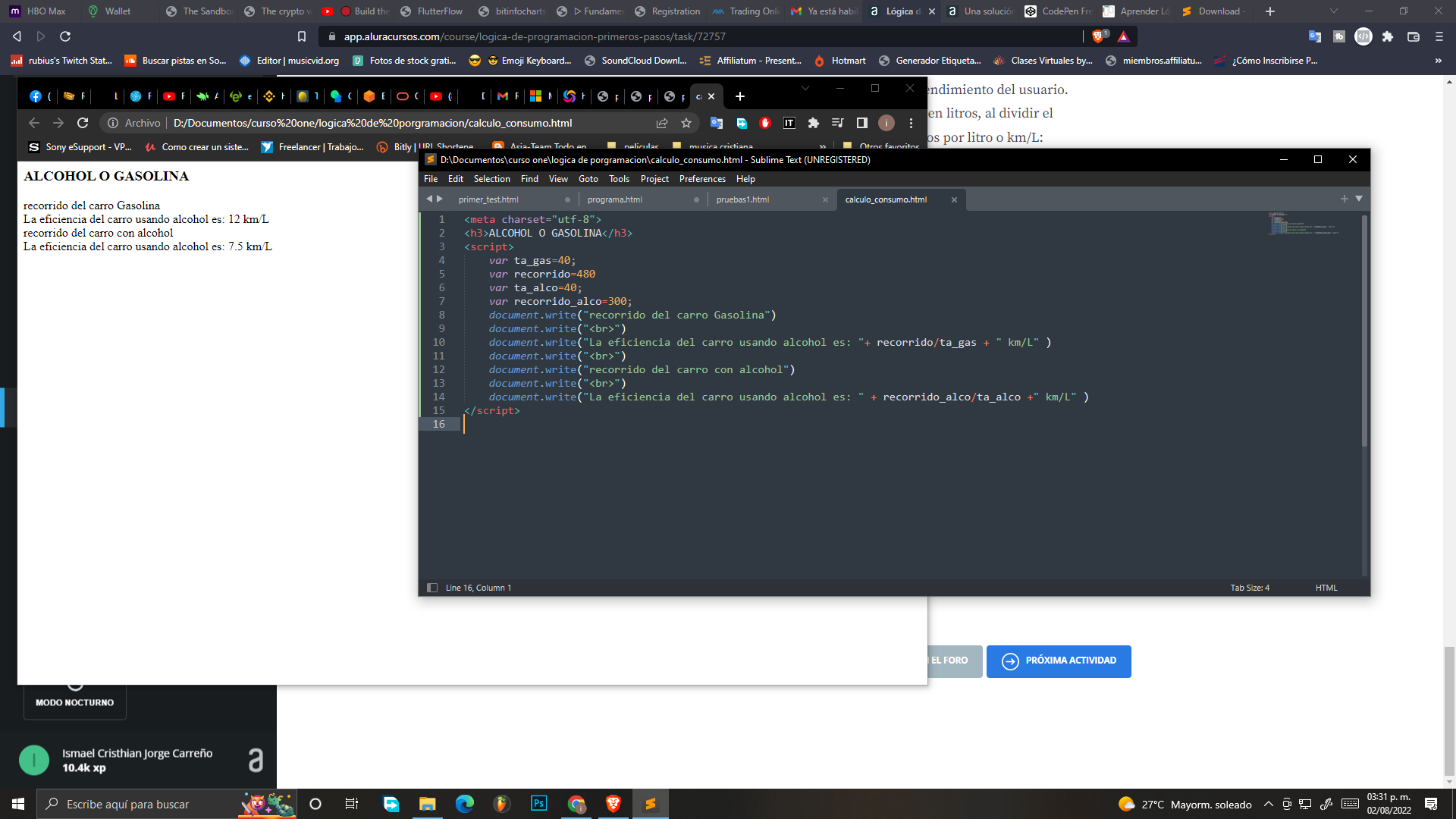Click the previous tab arrow in Sublime Text
The width and height of the screenshot is (1456, 819).
429,199
